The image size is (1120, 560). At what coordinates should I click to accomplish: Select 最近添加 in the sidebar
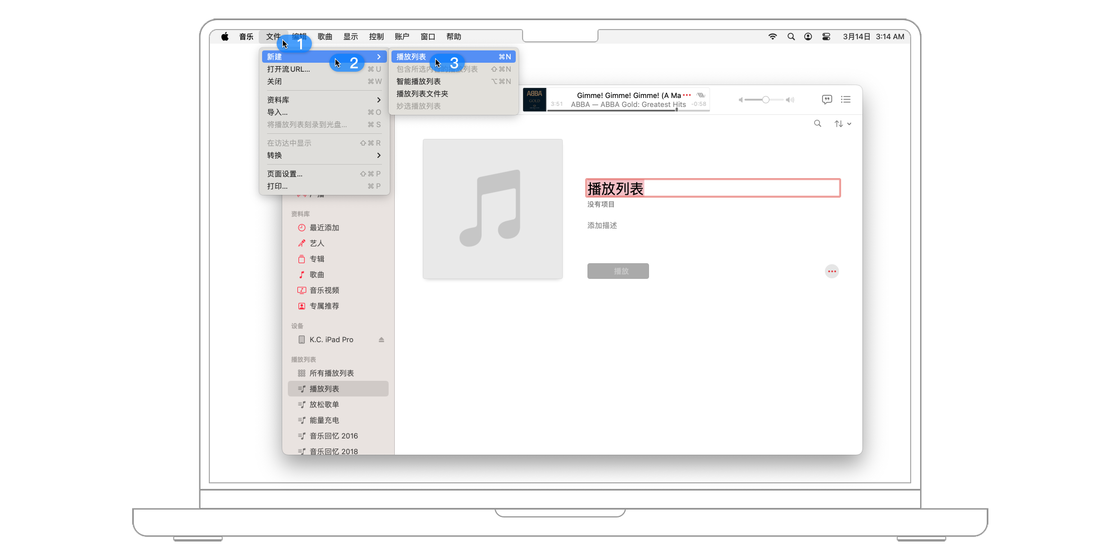[338, 228]
